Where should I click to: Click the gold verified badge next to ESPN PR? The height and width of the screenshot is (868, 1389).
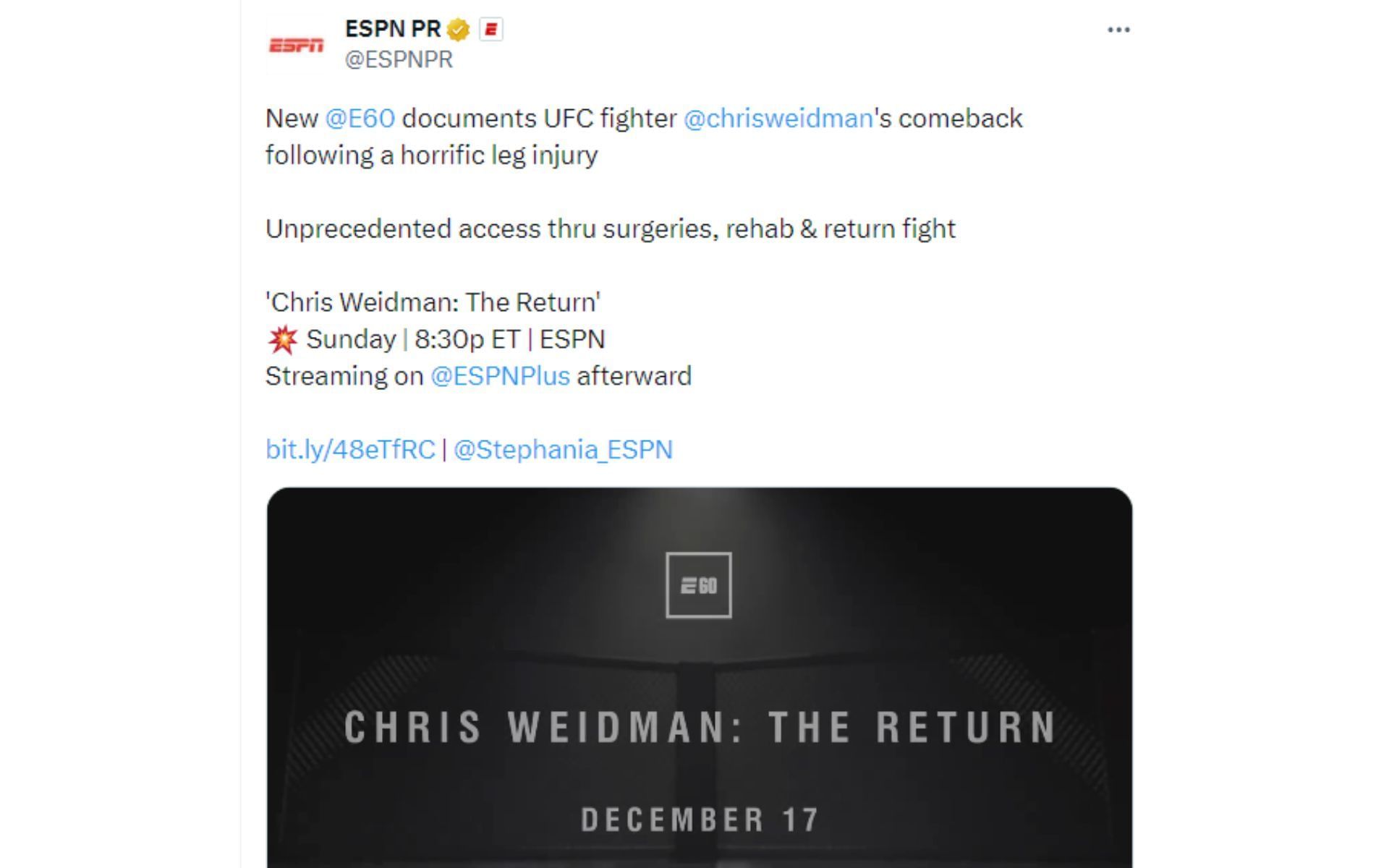pyautogui.click(x=459, y=30)
